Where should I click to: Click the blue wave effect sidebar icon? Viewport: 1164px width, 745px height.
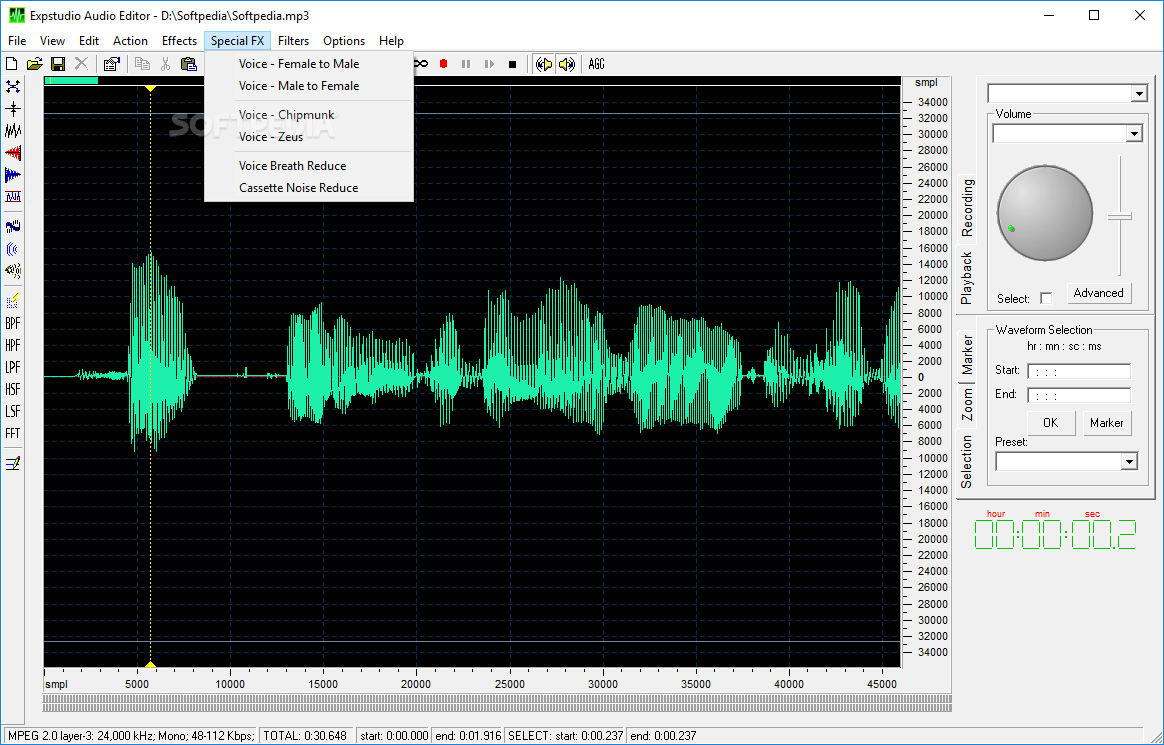point(13,226)
